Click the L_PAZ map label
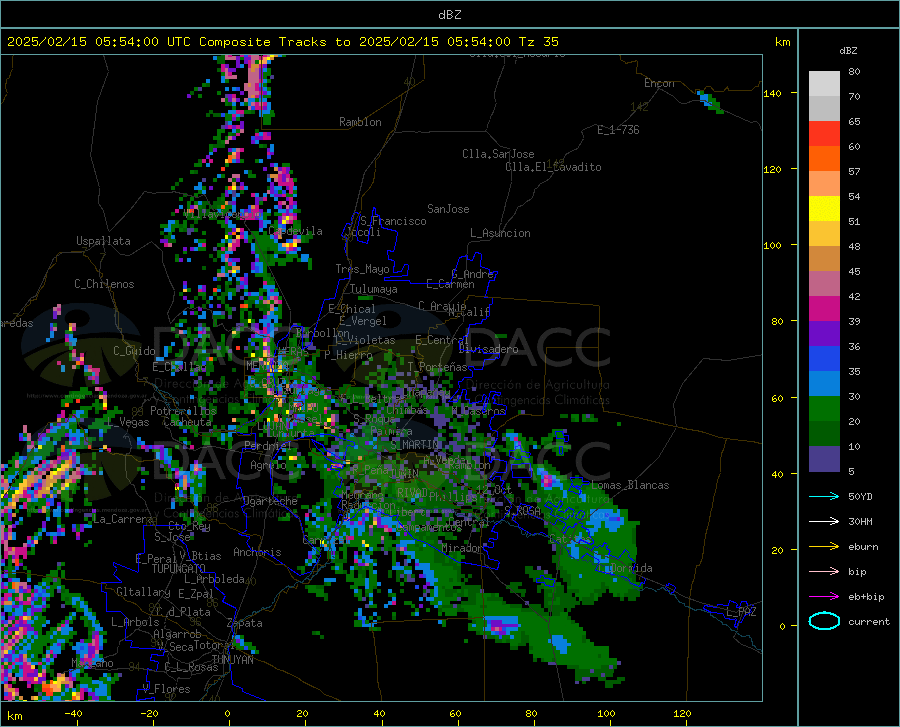 741,612
